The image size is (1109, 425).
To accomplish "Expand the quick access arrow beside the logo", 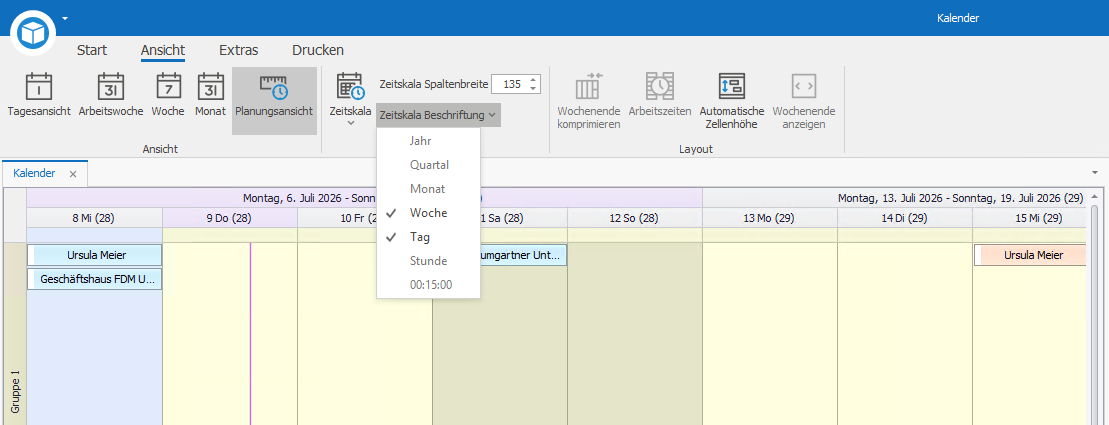I will tap(65, 18).
